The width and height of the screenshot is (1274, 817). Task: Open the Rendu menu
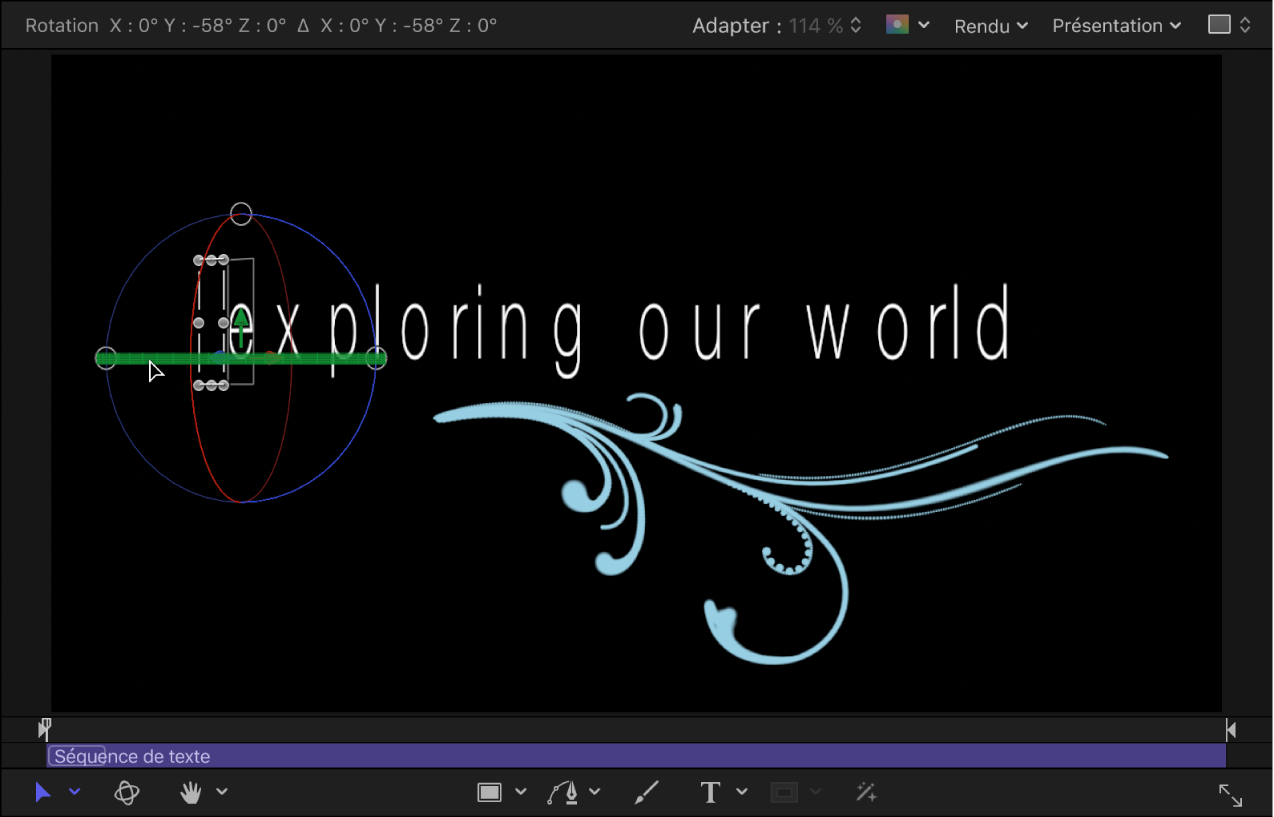pyautogui.click(x=991, y=26)
